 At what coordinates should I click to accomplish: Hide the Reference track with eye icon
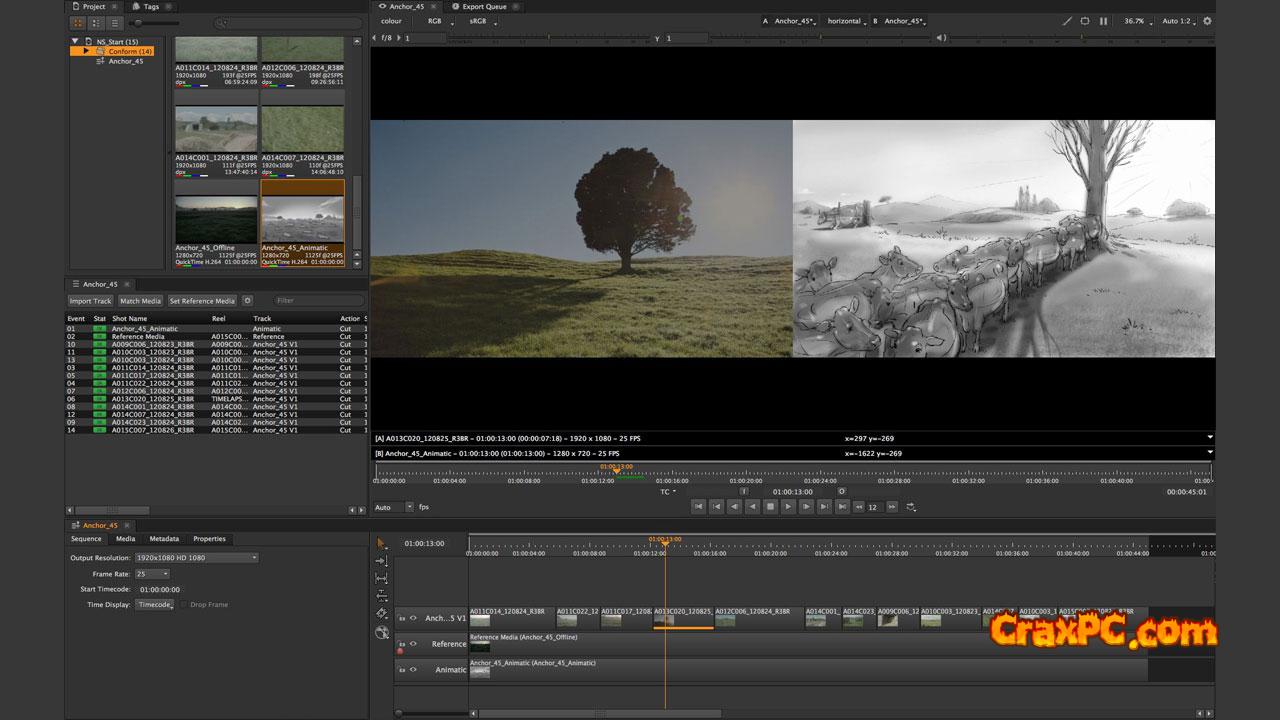413,644
